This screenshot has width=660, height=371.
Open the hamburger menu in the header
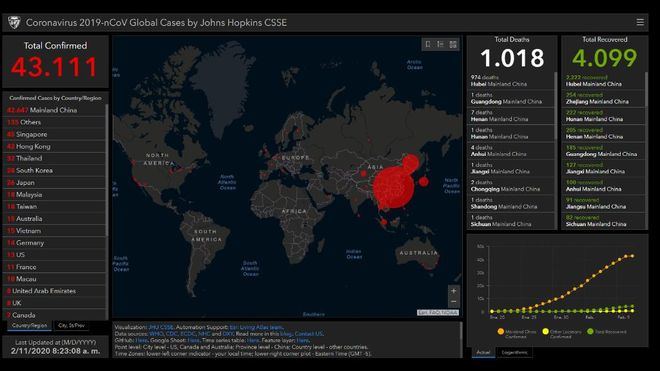coord(640,22)
